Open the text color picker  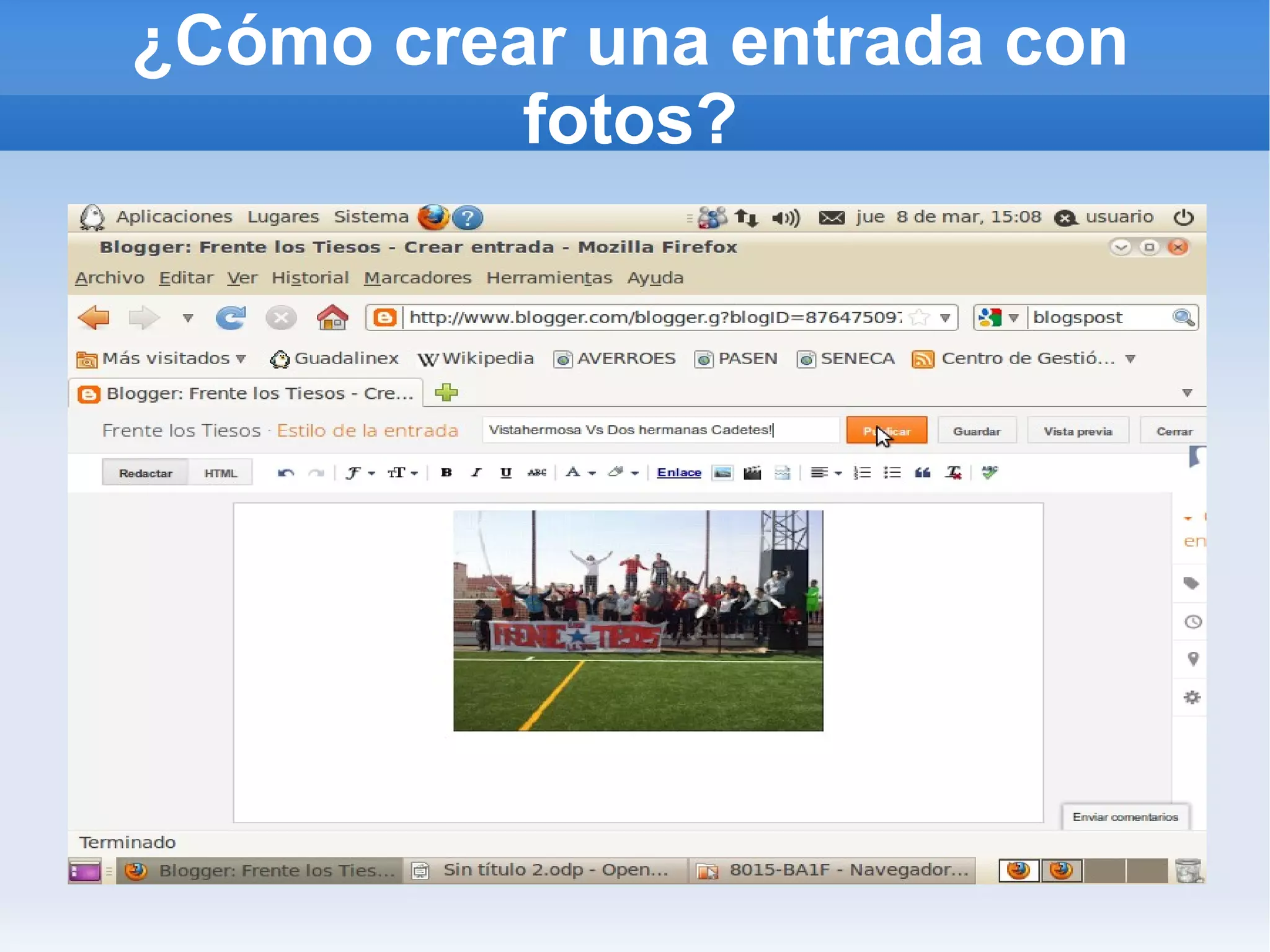(x=580, y=473)
